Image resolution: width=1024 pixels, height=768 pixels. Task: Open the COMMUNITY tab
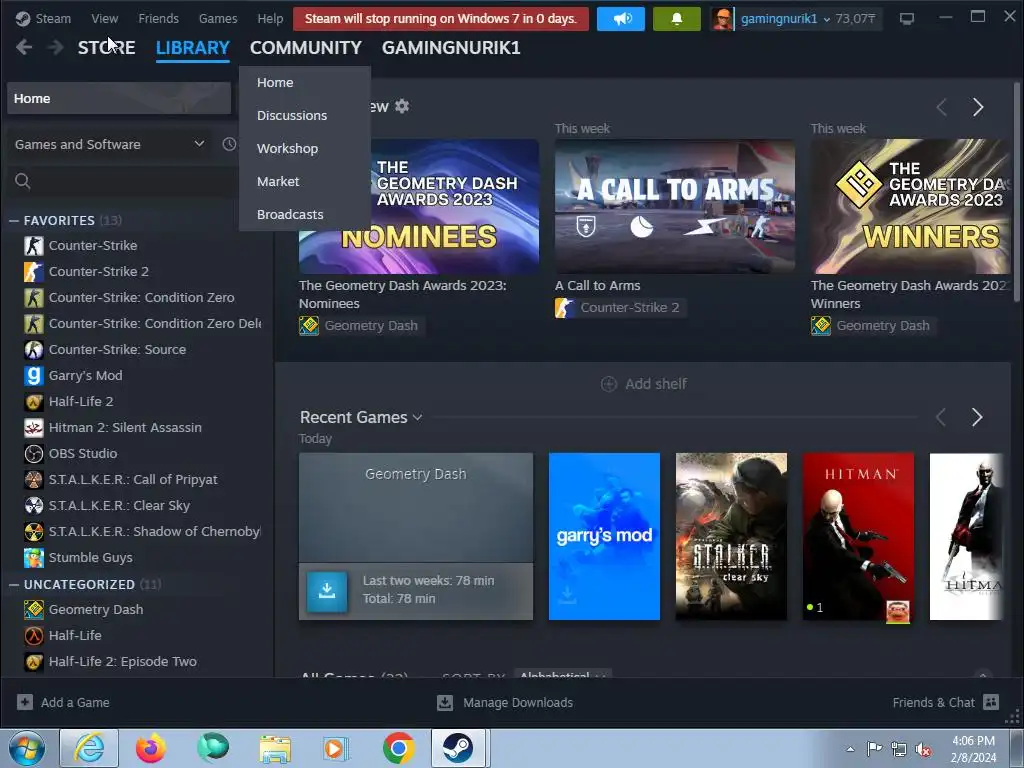point(306,48)
